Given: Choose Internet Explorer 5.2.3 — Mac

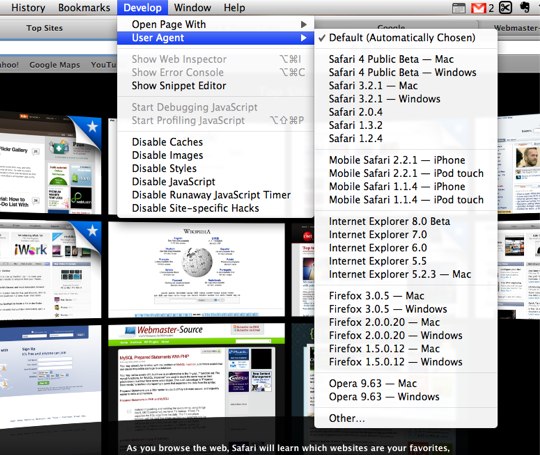Looking at the screenshot, I should point(406,274).
